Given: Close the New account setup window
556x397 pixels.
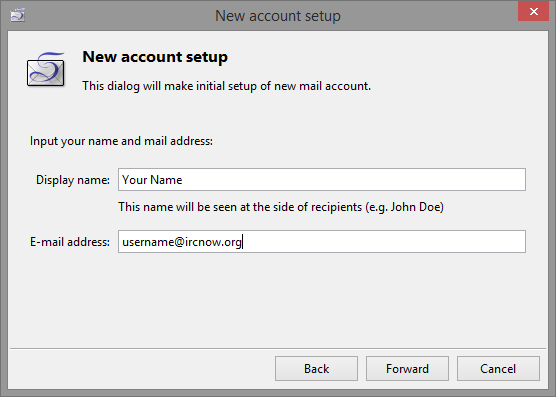Looking at the screenshot, I should point(533,11).
